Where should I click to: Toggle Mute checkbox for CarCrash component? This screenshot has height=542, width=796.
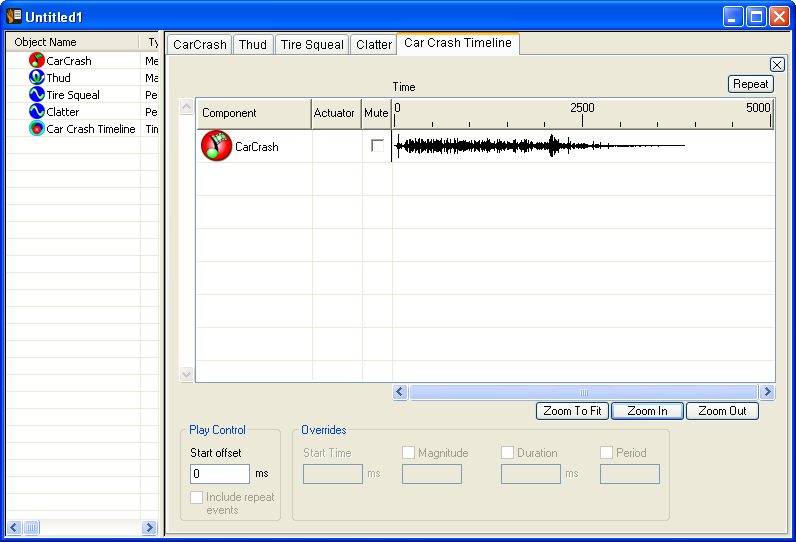[377, 146]
